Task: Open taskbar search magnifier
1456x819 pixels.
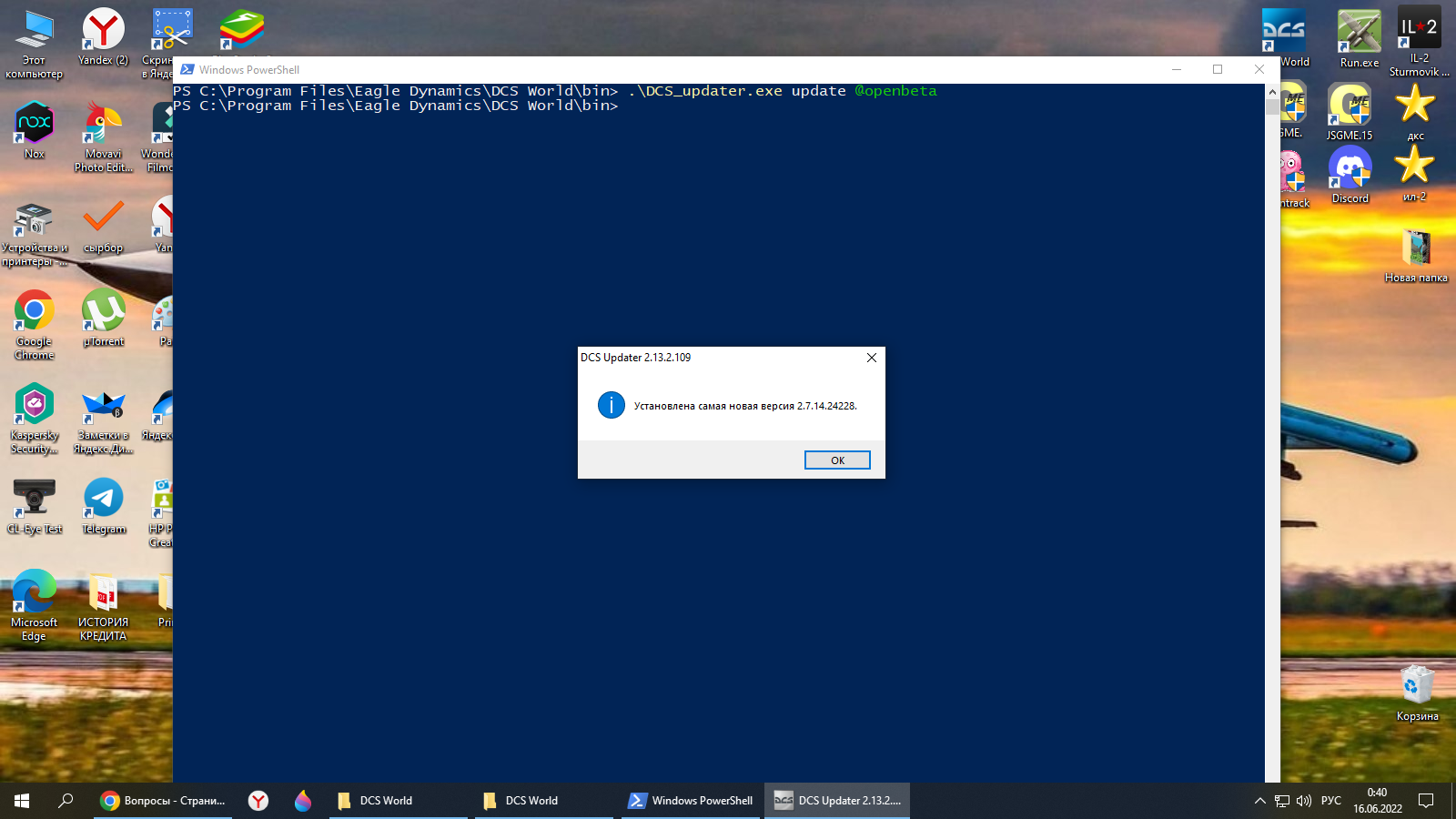Action: [66, 801]
